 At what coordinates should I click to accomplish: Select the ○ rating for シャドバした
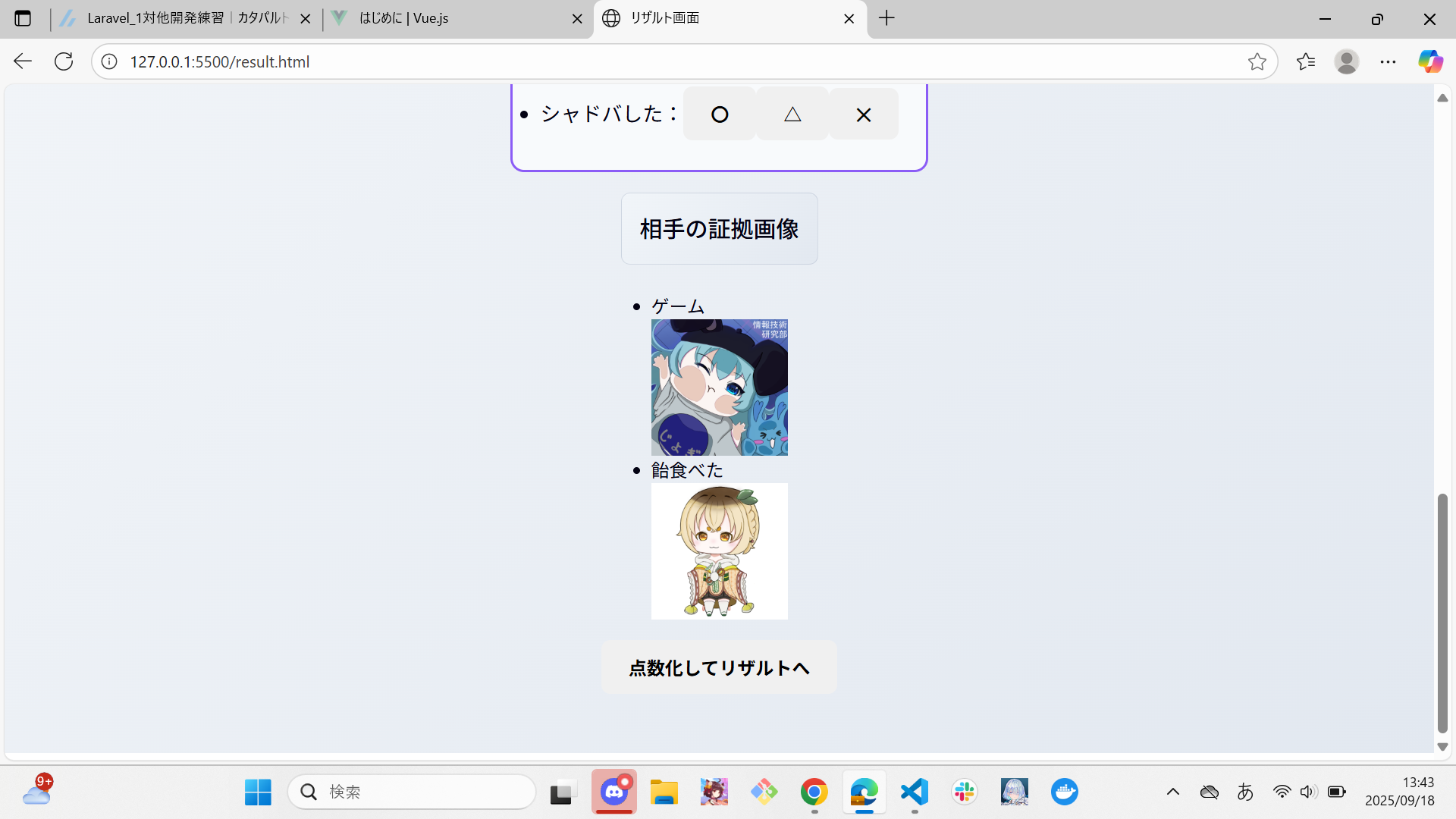720,115
